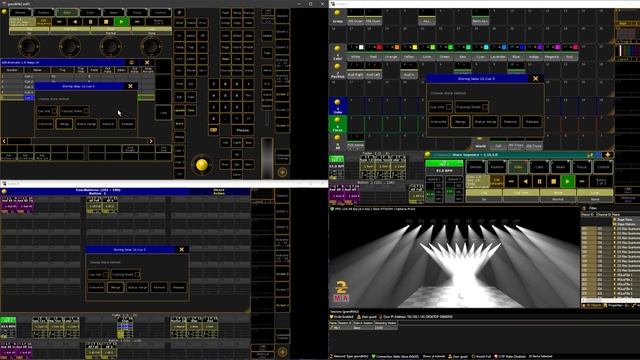Tick Tracking Shield in the executor buttons window dialog

pos(137,275)
